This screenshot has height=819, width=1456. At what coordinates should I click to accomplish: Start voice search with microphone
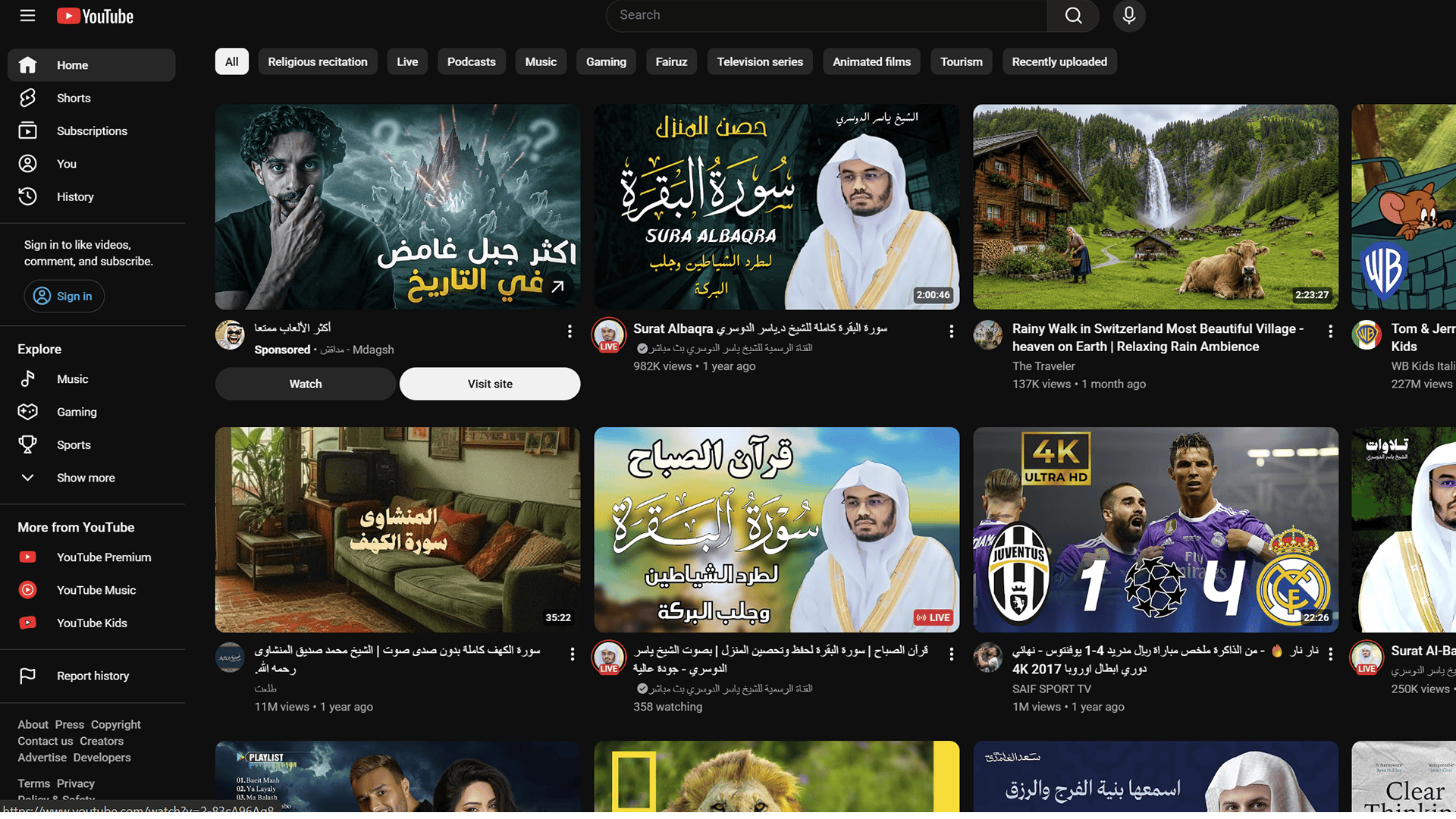point(1129,16)
